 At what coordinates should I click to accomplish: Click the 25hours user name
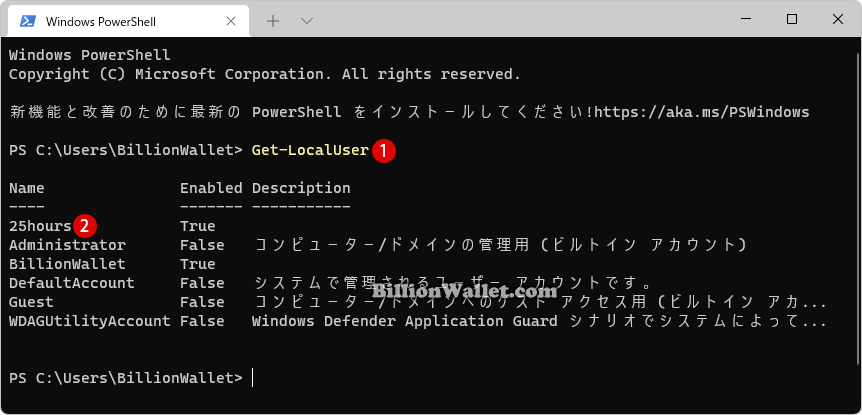pyautogui.click(x=40, y=226)
